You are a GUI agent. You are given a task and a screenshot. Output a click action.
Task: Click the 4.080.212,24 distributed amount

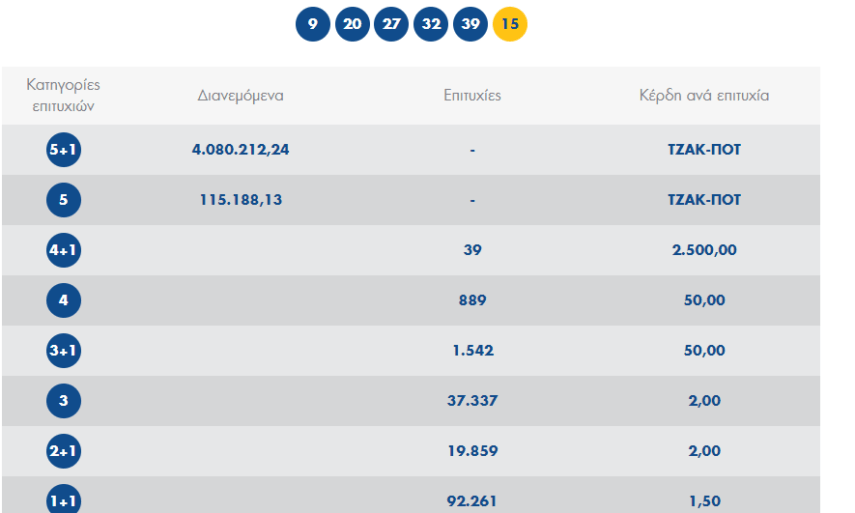[240, 150]
